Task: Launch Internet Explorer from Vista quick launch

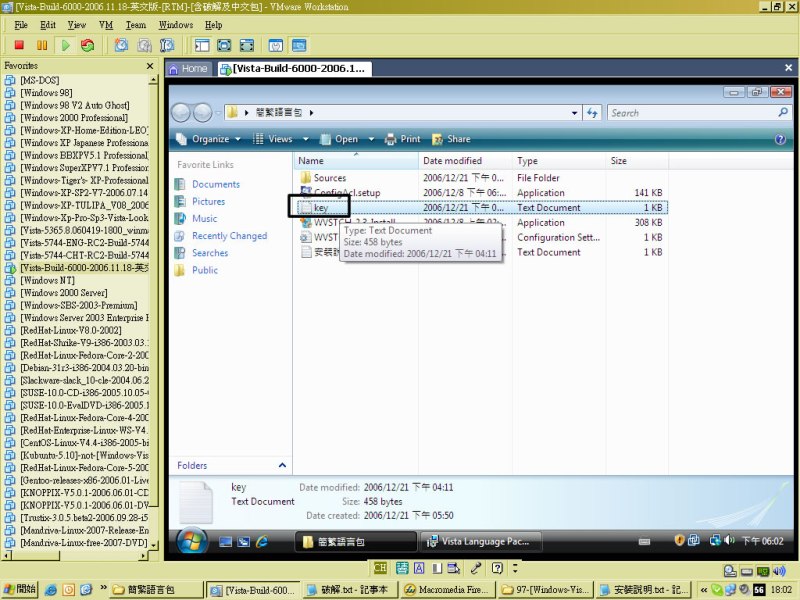Action: 262,542
